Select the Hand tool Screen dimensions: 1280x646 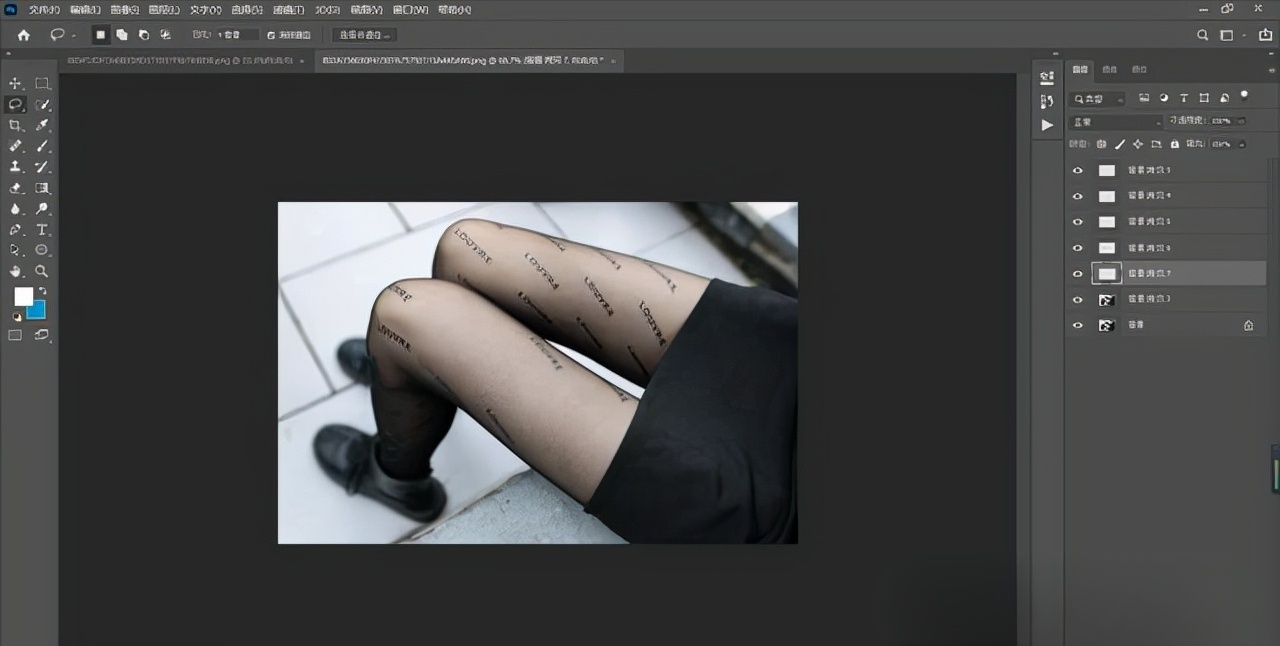point(15,271)
